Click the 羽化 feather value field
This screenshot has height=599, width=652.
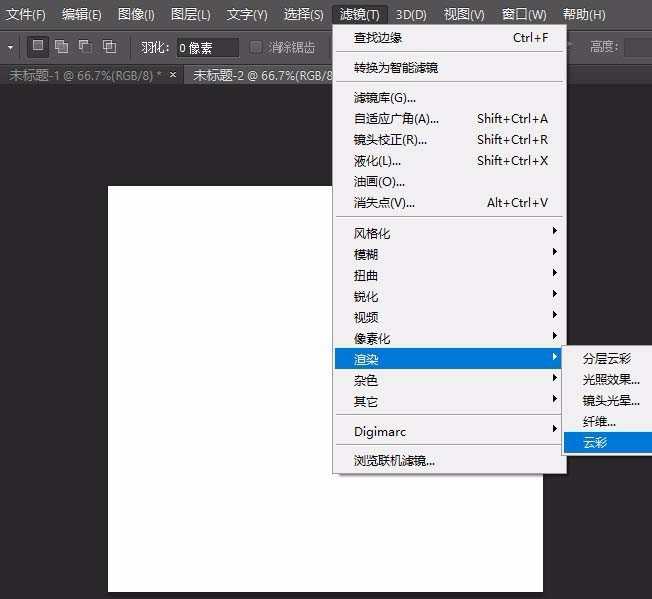pos(207,47)
